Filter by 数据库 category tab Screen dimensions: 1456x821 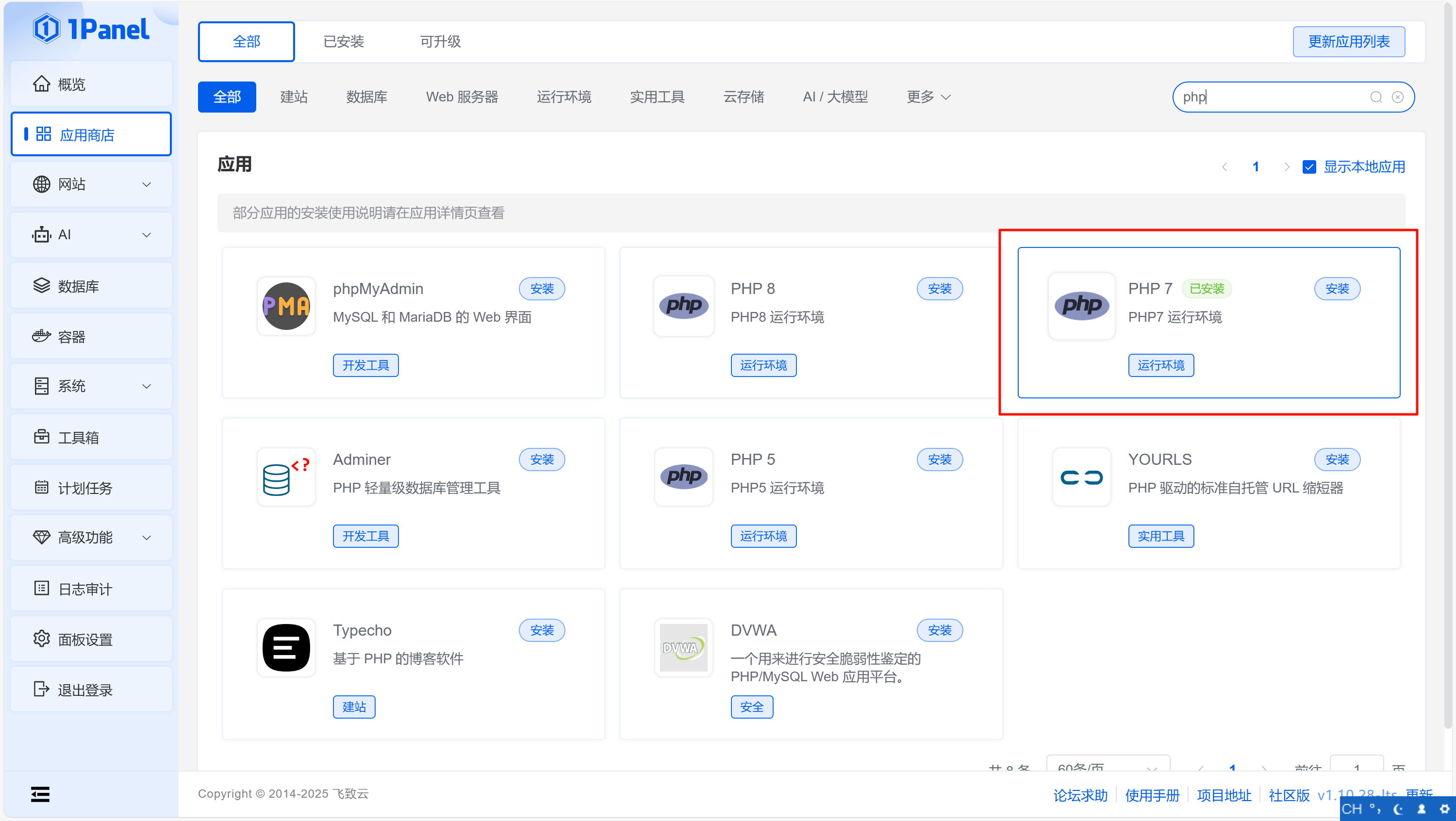(x=367, y=97)
